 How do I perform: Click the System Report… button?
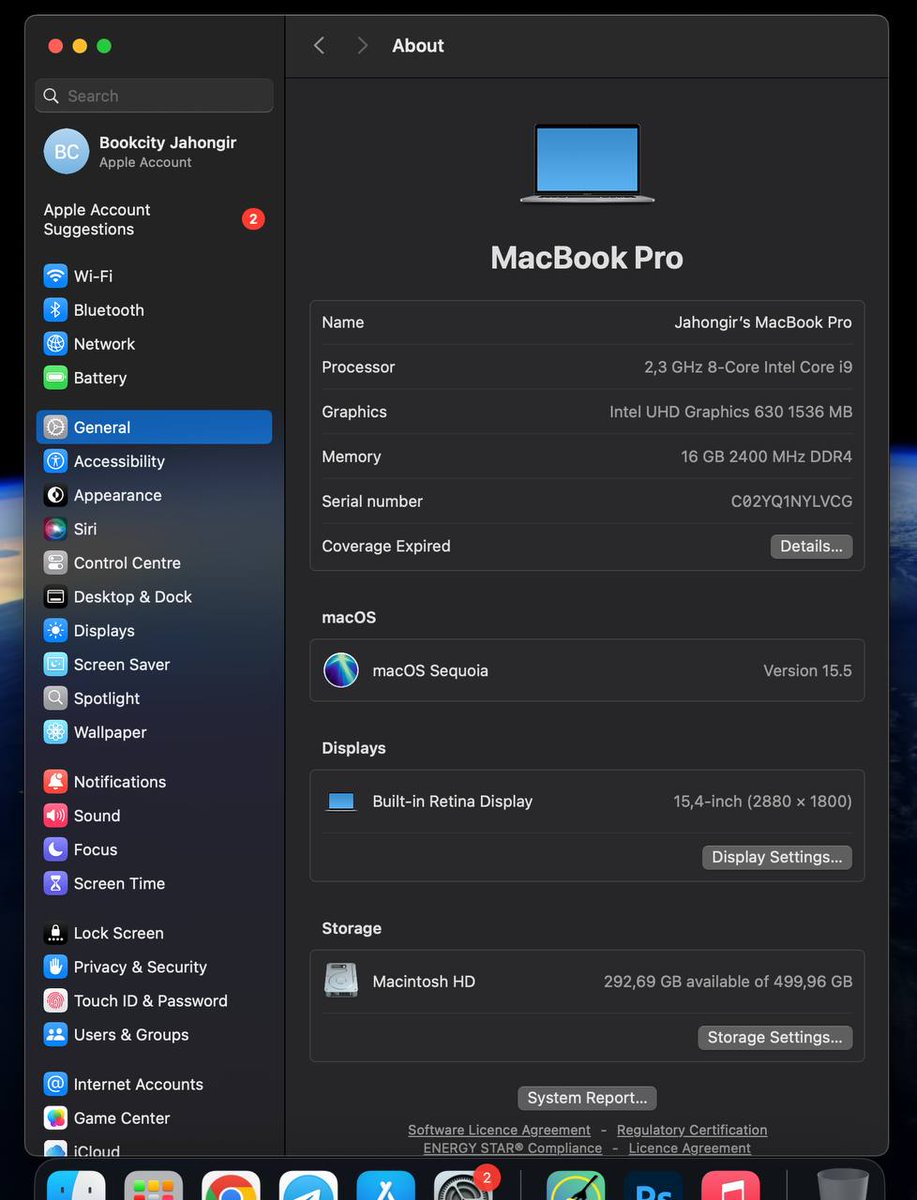click(x=587, y=1098)
